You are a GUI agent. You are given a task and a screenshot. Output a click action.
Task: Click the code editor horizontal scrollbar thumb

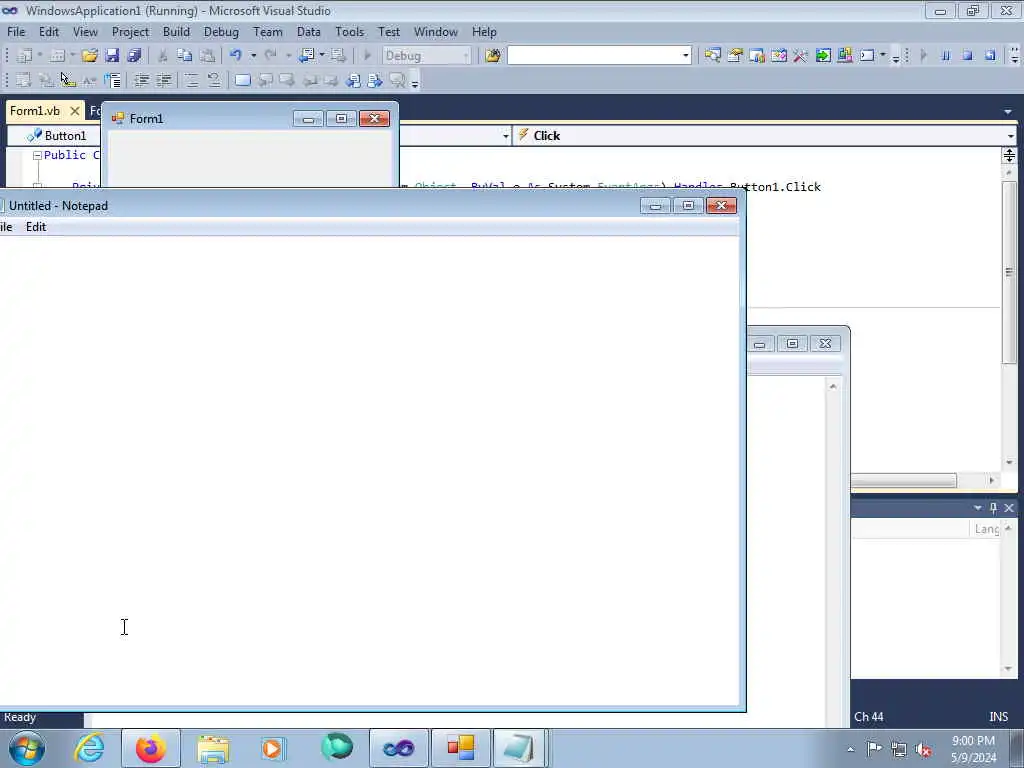coord(903,480)
